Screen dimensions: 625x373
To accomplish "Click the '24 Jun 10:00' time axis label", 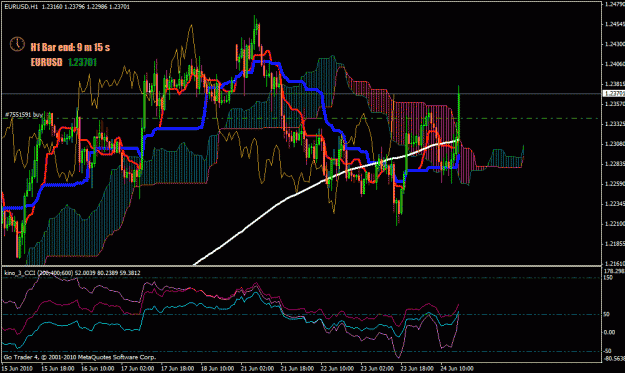I will pyautogui.click(x=457, y=369).
